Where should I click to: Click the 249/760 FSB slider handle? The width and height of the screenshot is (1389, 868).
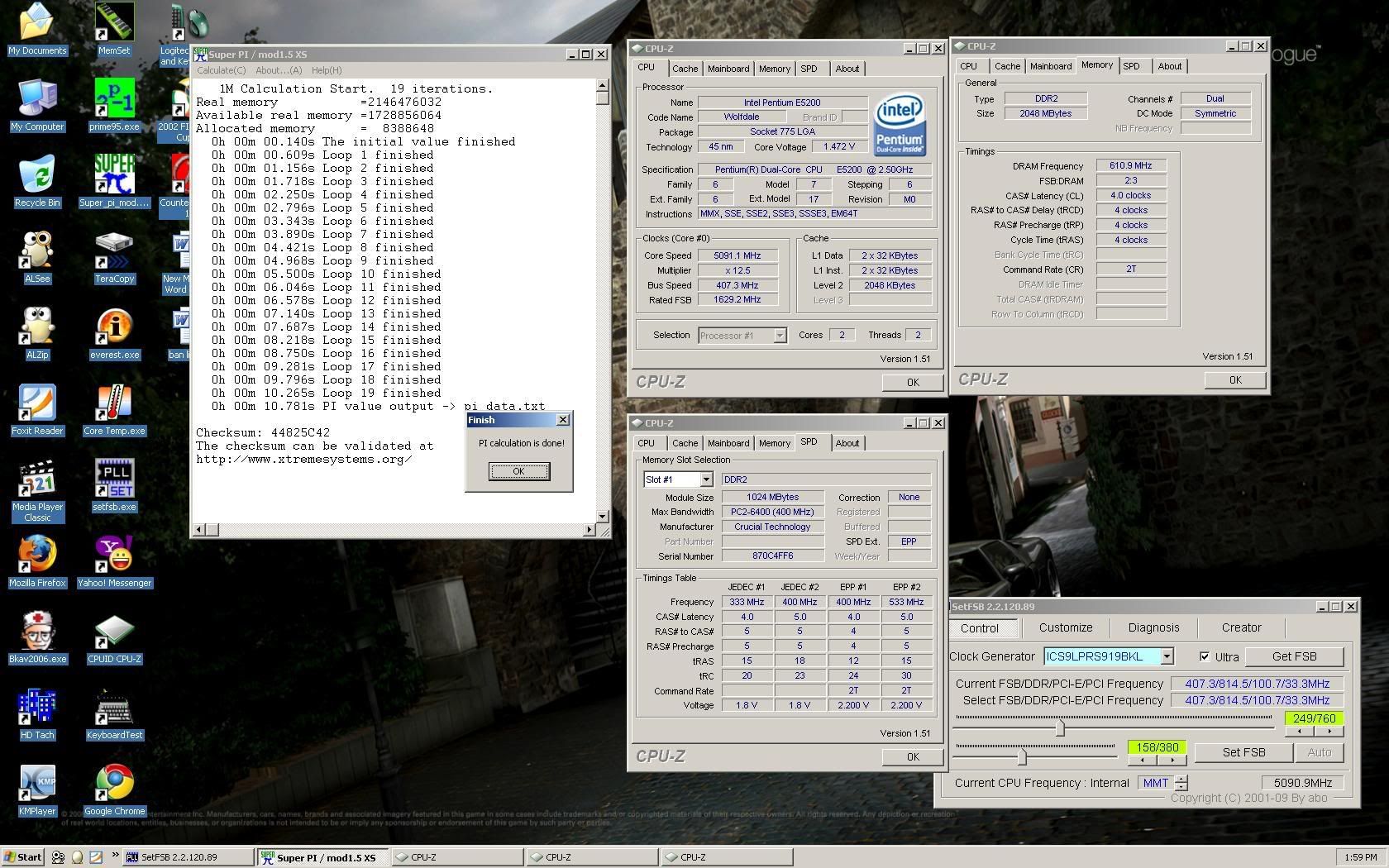(1060, 728)
